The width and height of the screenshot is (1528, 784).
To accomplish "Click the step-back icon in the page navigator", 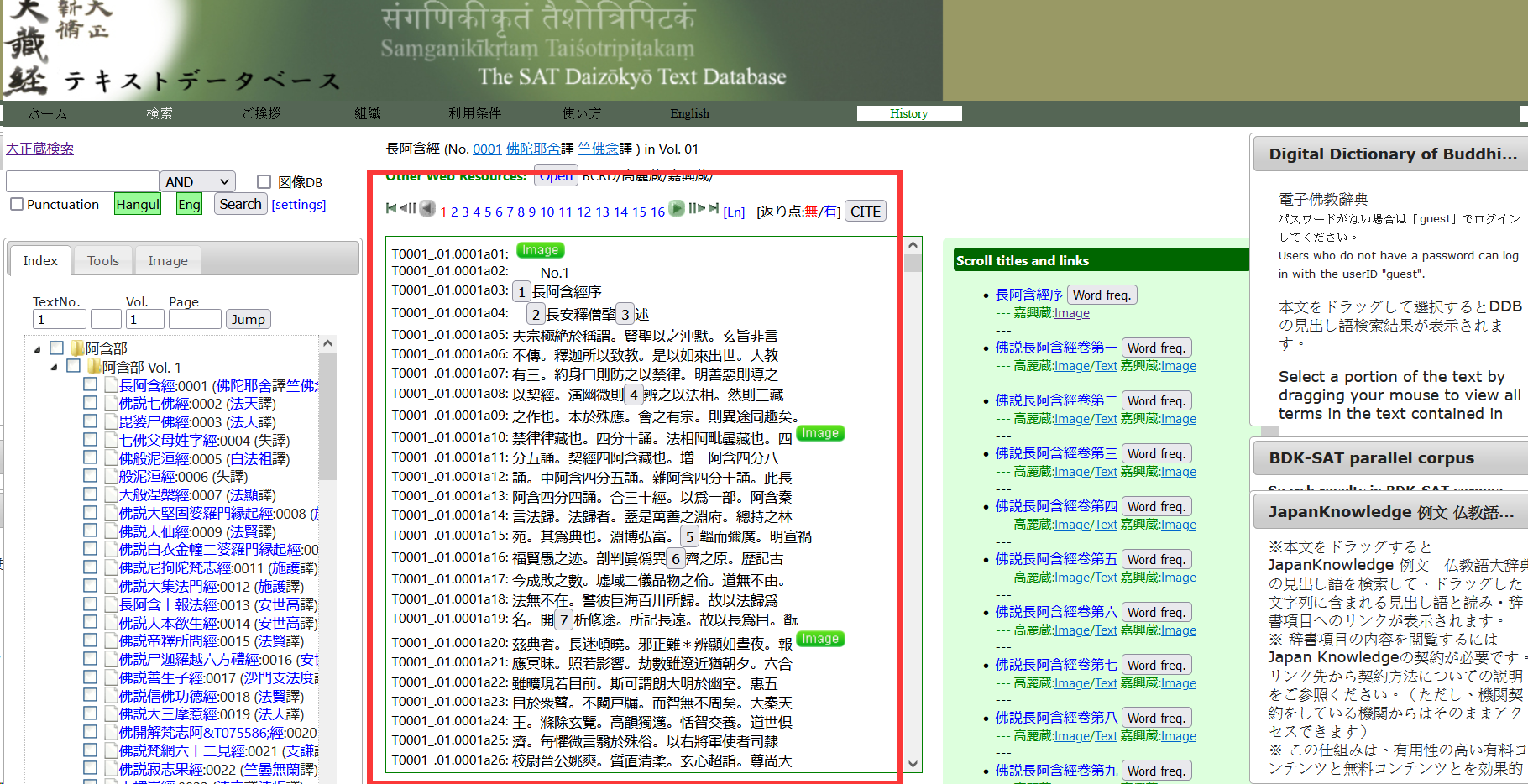I will point(407,208).
